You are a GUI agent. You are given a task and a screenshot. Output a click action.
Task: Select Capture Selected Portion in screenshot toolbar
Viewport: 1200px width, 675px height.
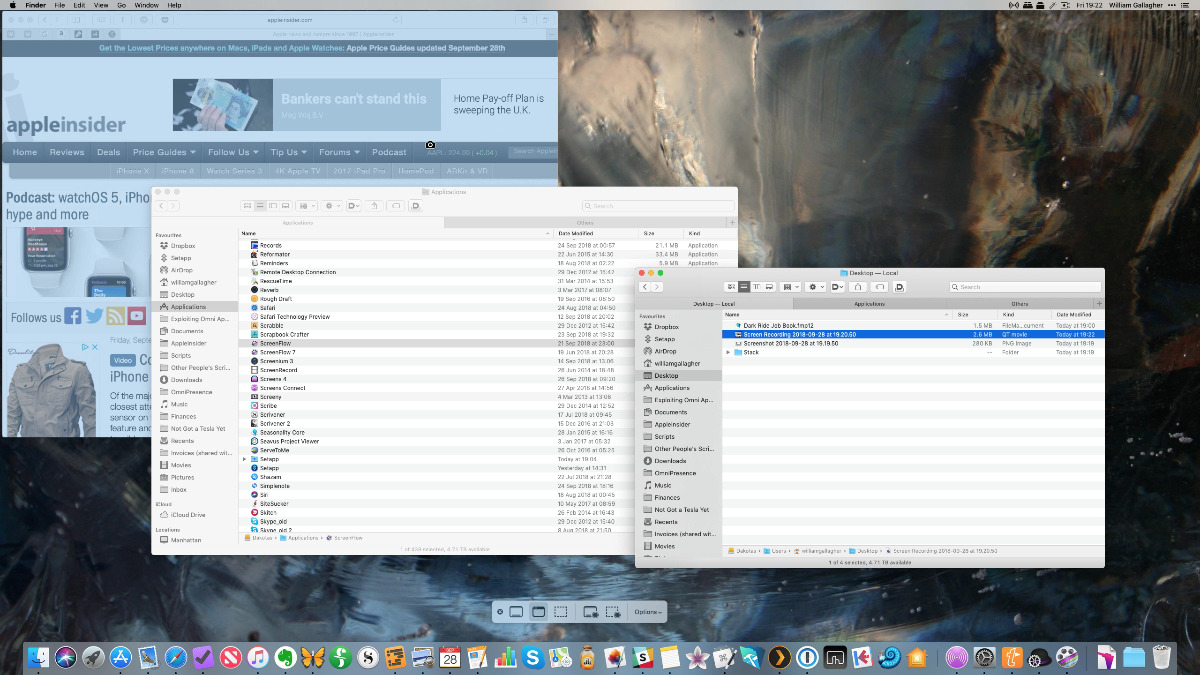561,611
